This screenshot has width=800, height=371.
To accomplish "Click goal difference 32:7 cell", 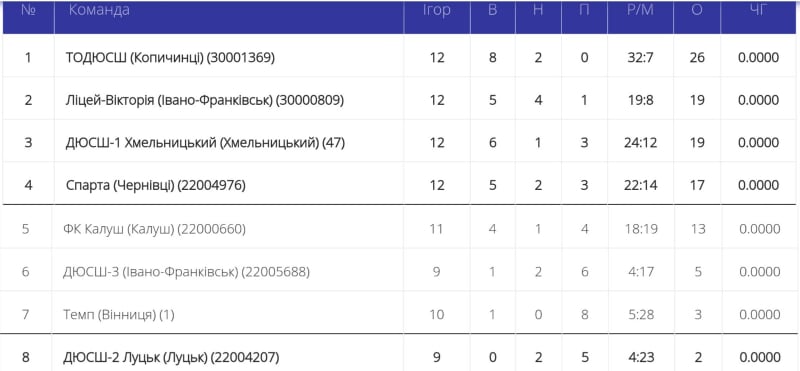I will 640,58.
